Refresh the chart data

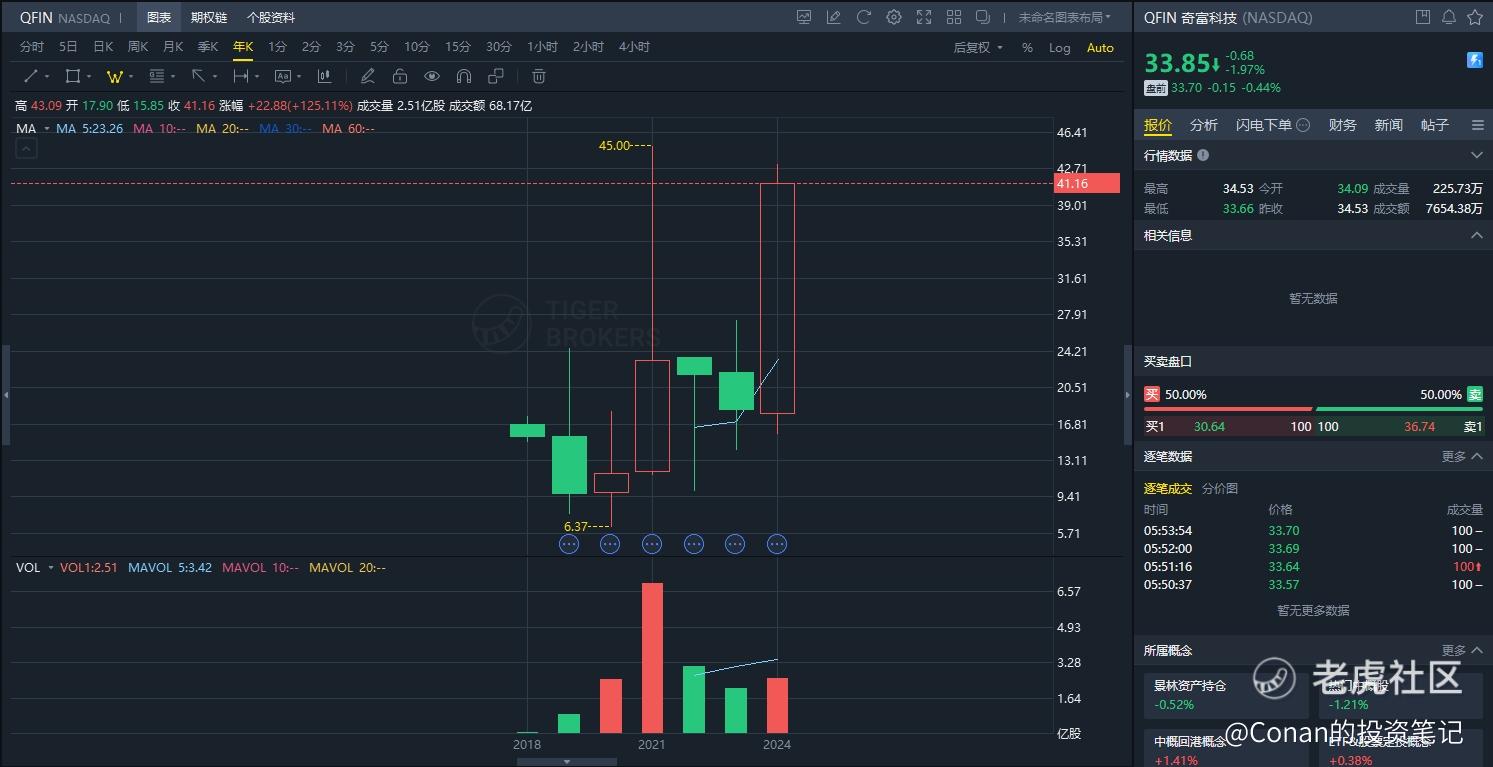[x=864, y=17]
